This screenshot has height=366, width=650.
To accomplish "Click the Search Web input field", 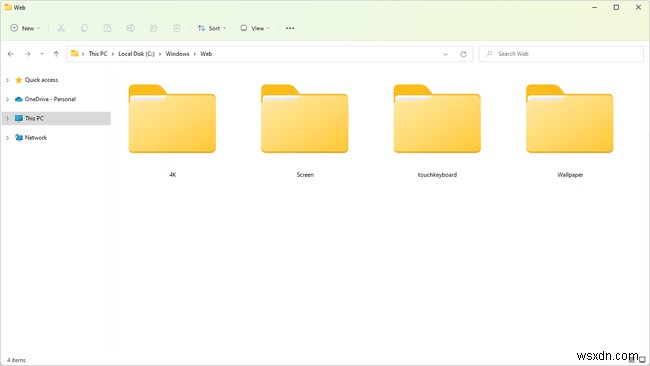I will (x=561, y=54).
